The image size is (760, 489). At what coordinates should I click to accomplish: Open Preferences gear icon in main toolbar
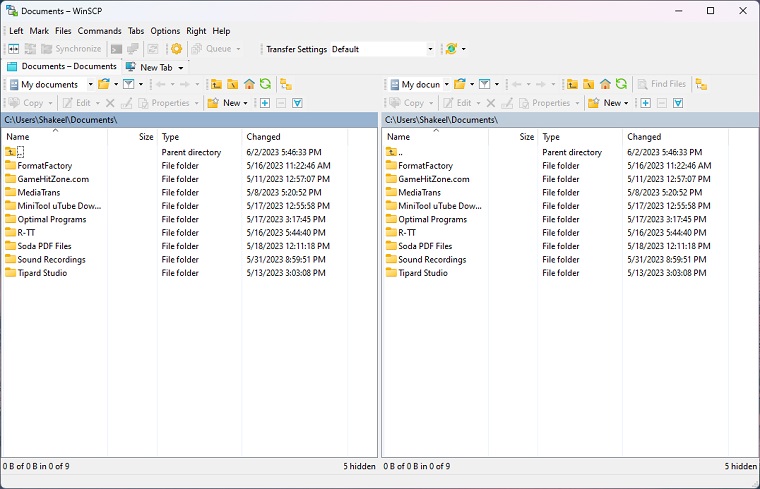[177, 49]
